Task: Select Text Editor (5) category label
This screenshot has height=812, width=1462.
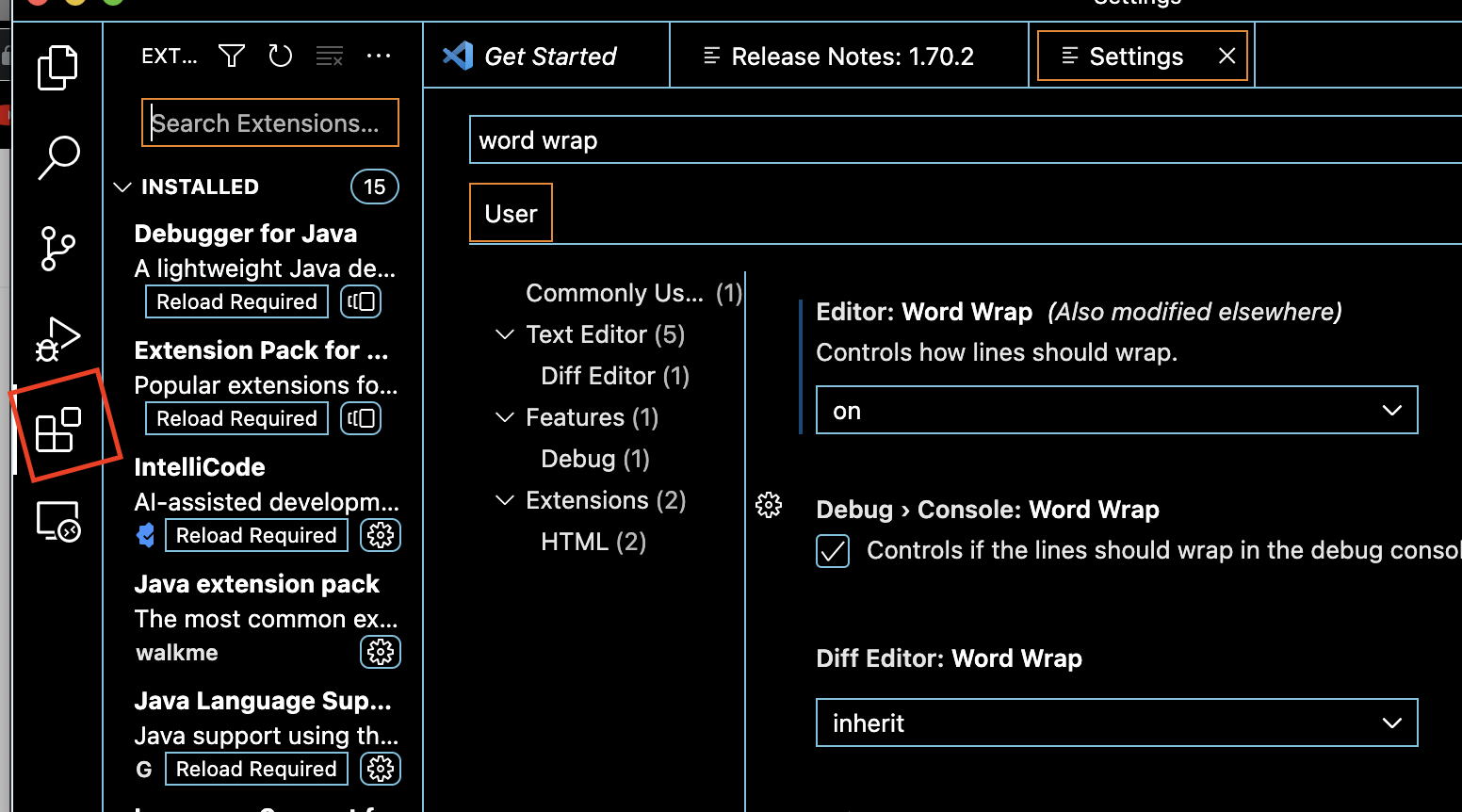Action: coord(606,334)
